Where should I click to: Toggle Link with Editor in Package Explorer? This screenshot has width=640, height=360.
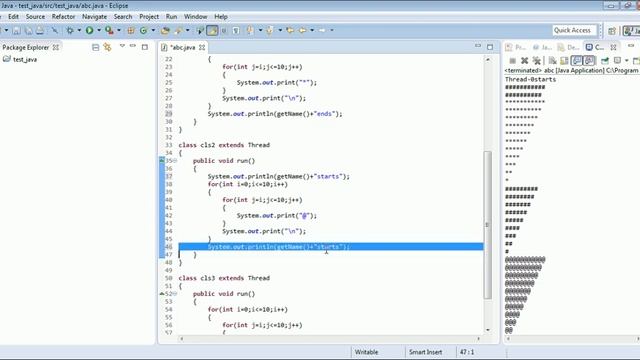pyautogui.click(x=107, y=47)
